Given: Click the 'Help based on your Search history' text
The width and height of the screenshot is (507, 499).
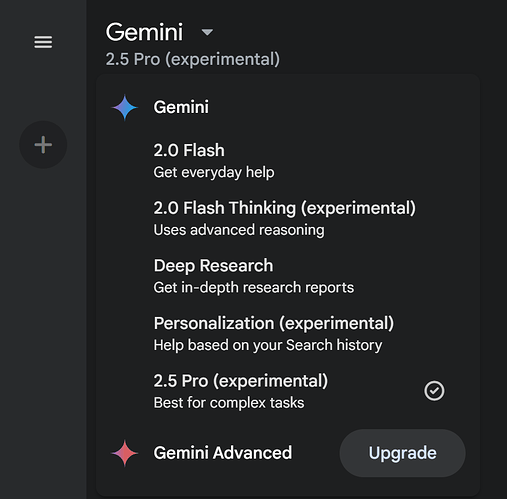Looking at the screenshot, I should 268,345.
